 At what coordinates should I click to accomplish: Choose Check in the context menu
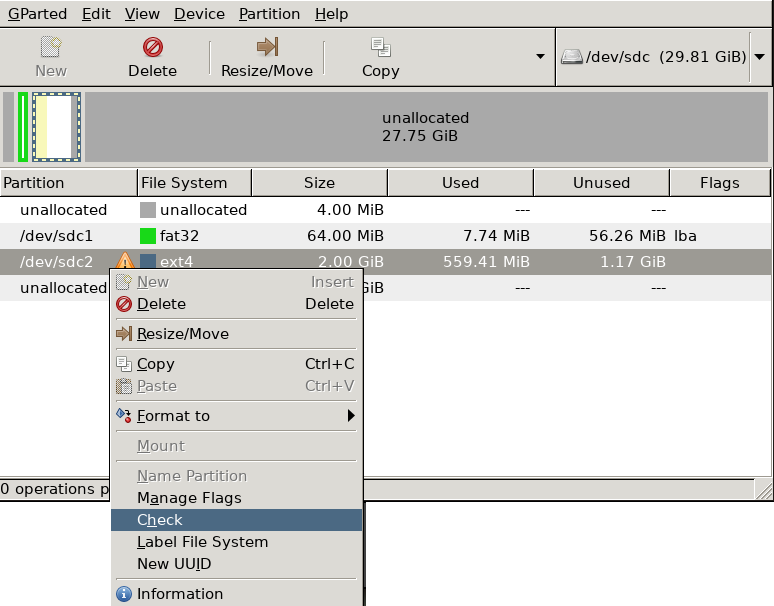pyautogui.click(x=236, y=520)
